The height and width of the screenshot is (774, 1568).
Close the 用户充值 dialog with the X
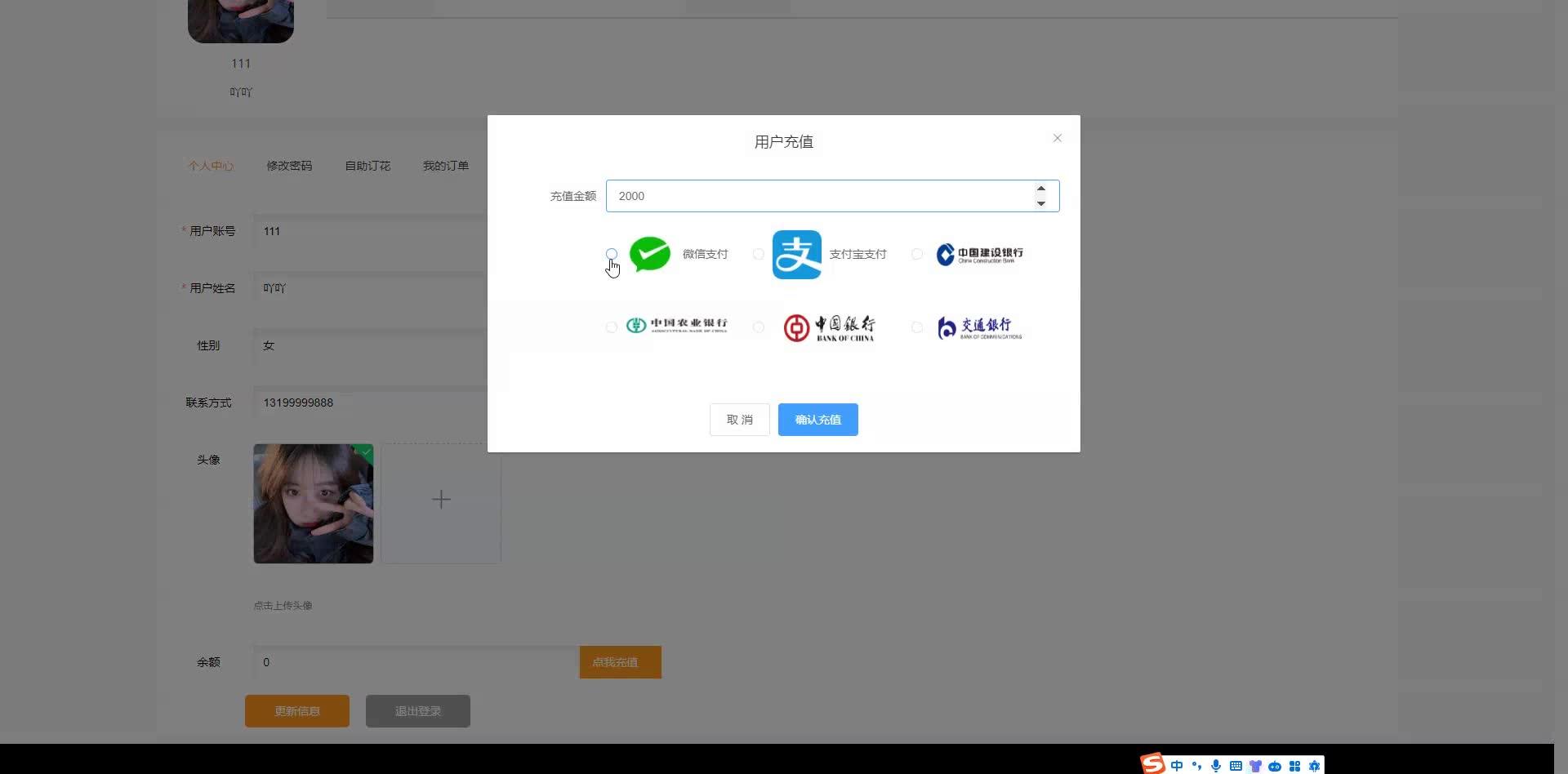pyautogui.click(x=1058, y=138)
